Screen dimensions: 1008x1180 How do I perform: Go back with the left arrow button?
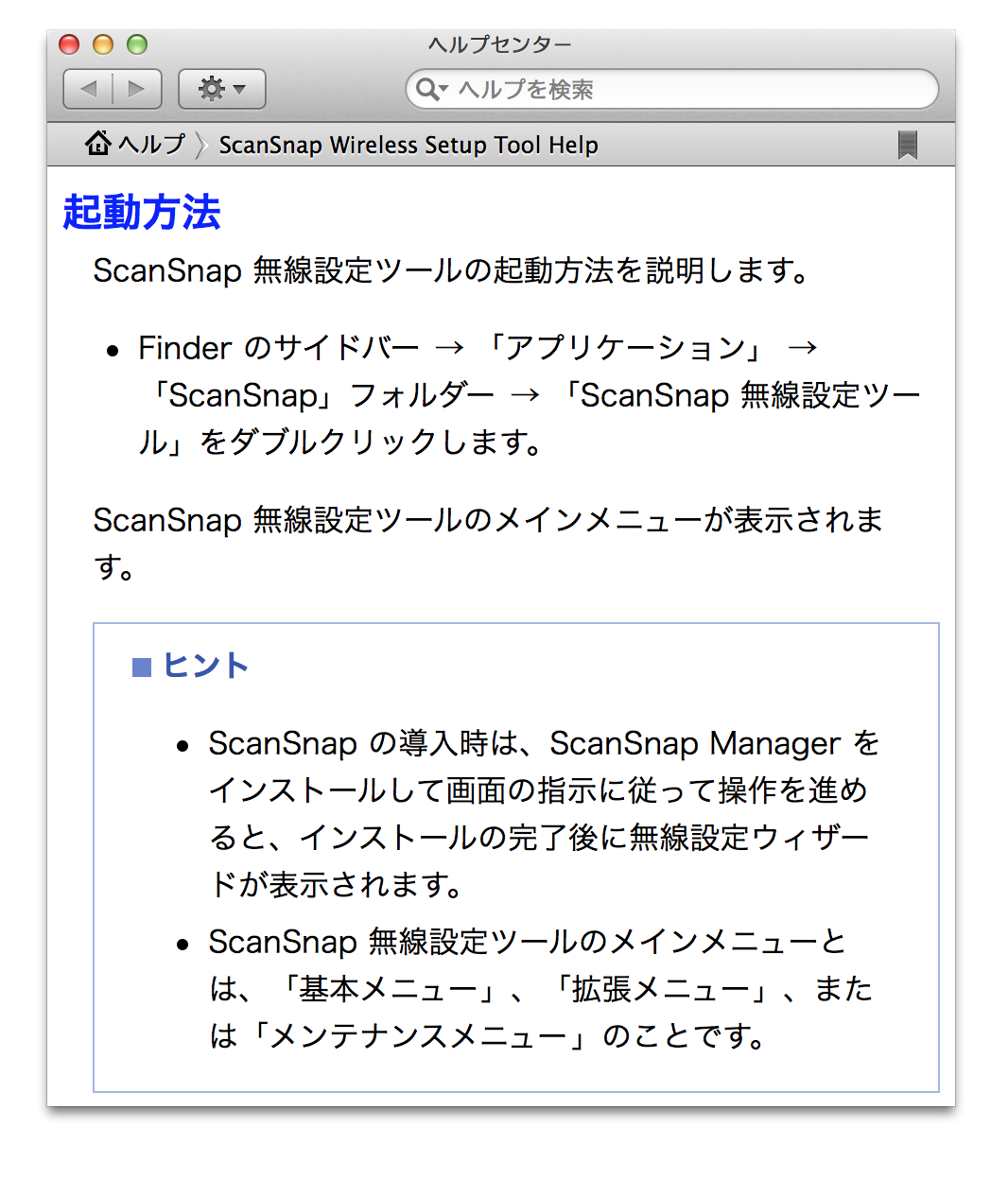[x=88, y=89]
